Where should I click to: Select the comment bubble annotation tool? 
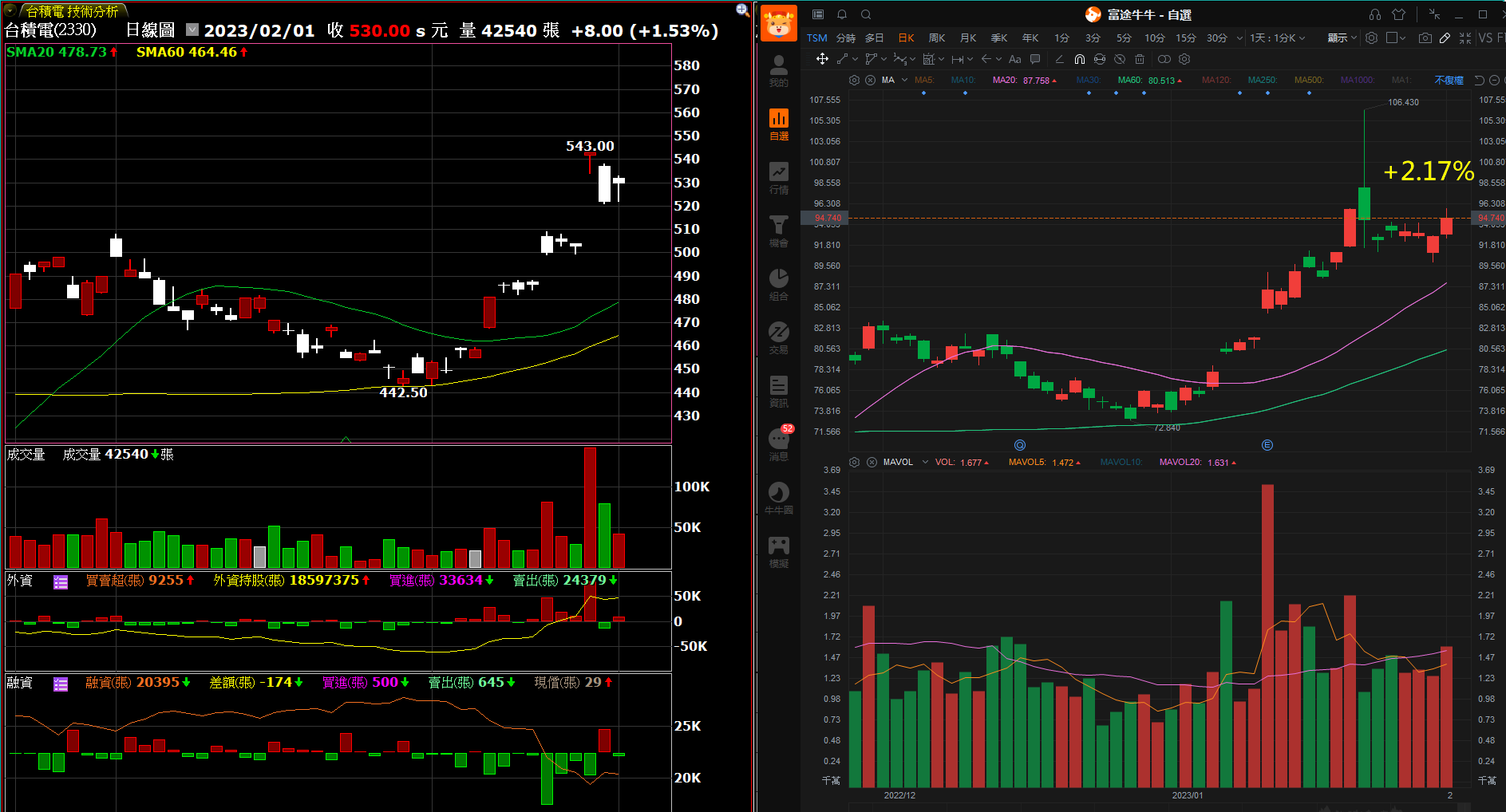(x=1035, y=59)
